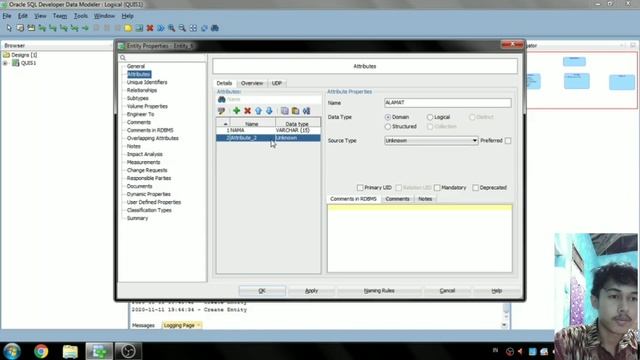This screenshot has height=360, width=640.
Task: Fit the diagram to screen
Action: [x=193, y=28]
